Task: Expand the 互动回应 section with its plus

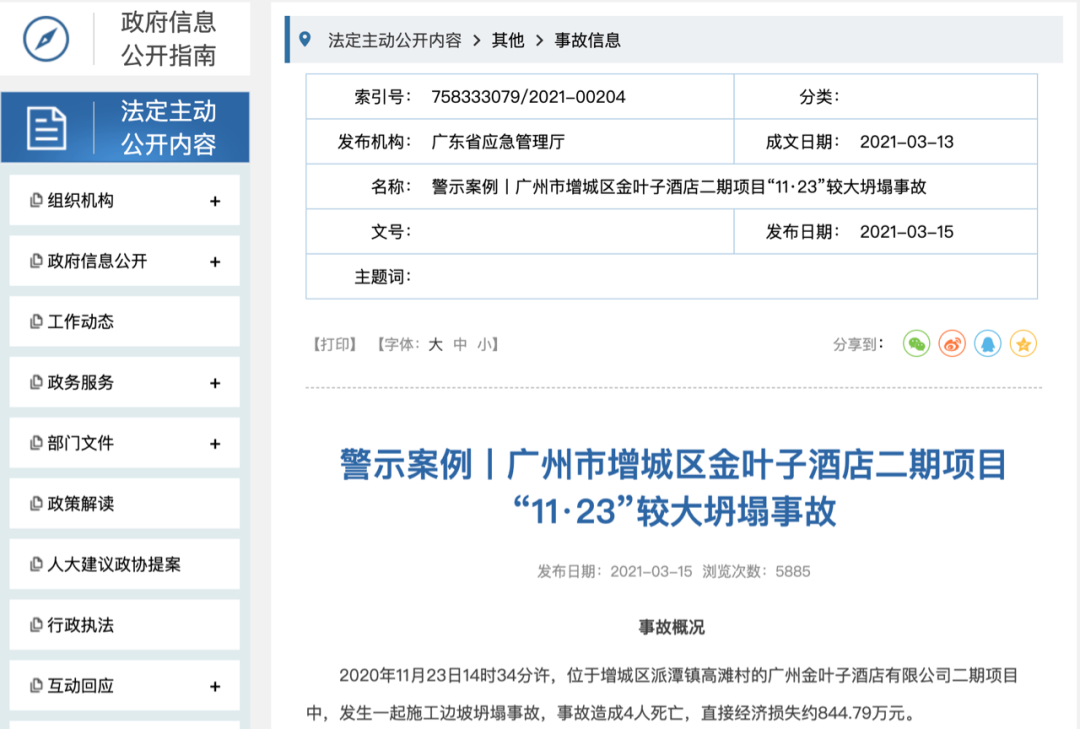Action: [215, 686]
